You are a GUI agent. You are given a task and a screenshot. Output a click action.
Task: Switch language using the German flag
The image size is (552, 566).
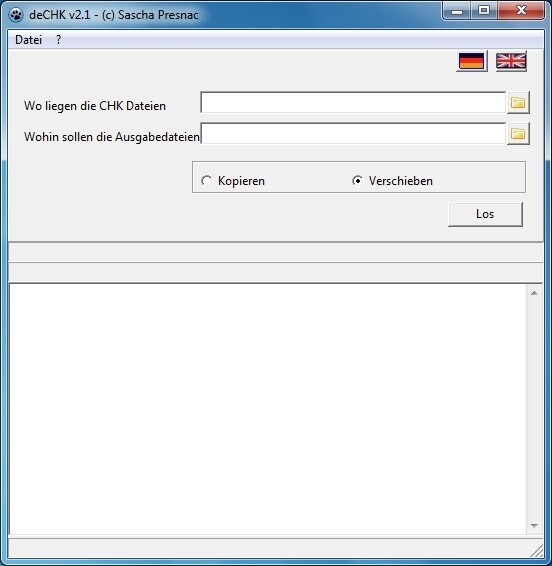click(x=471, y=61)
